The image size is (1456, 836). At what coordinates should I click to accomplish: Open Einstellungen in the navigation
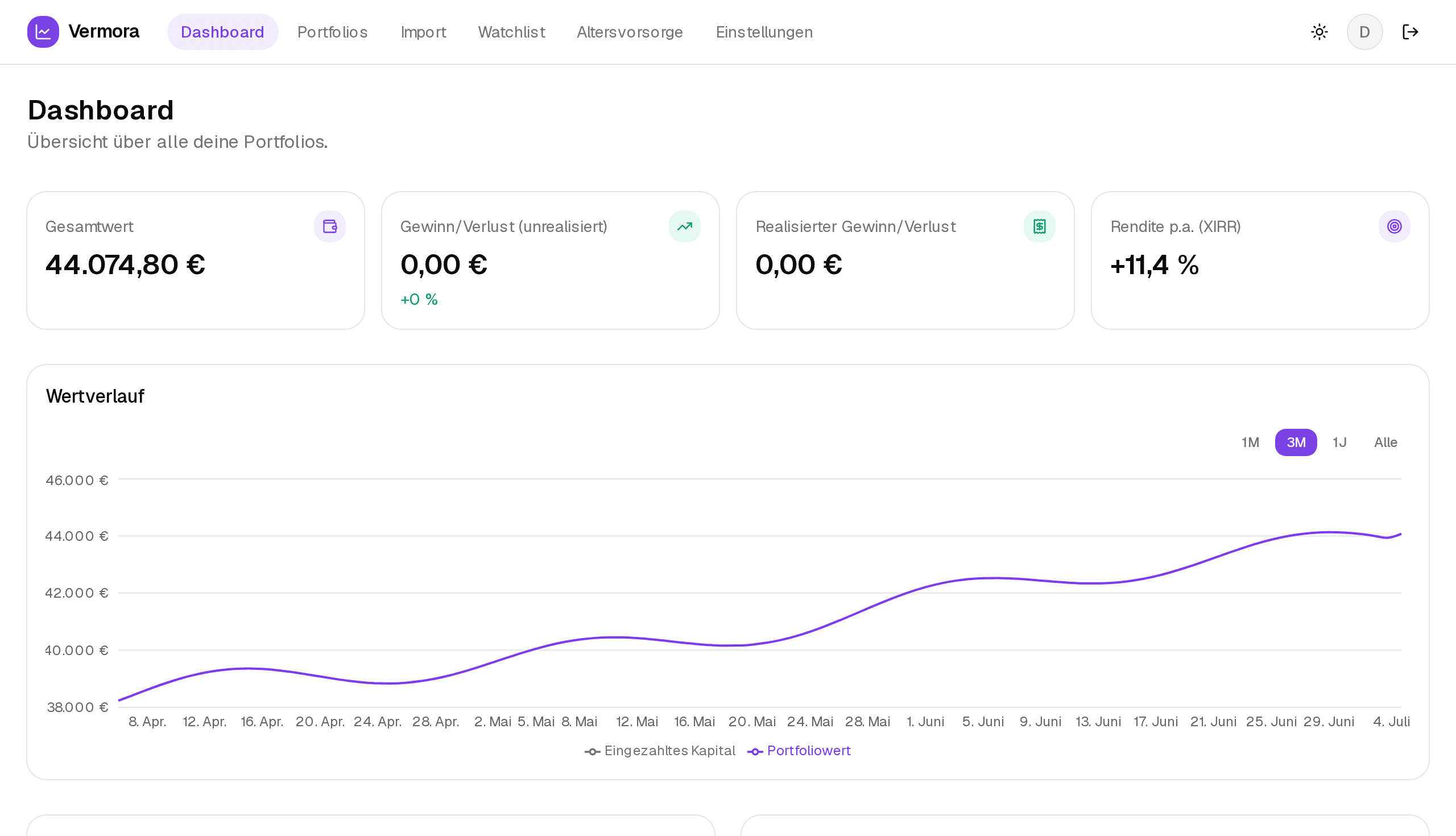[764, 32]
